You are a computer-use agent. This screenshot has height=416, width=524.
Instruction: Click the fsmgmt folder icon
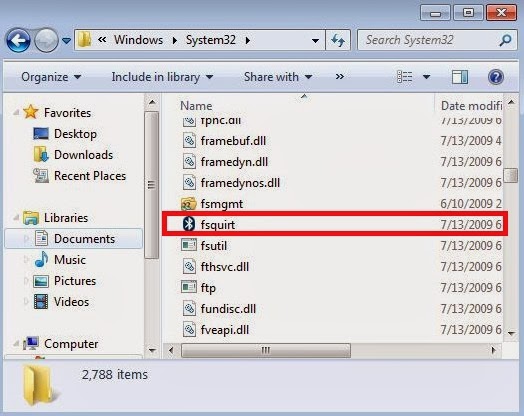tap(189, 204)
